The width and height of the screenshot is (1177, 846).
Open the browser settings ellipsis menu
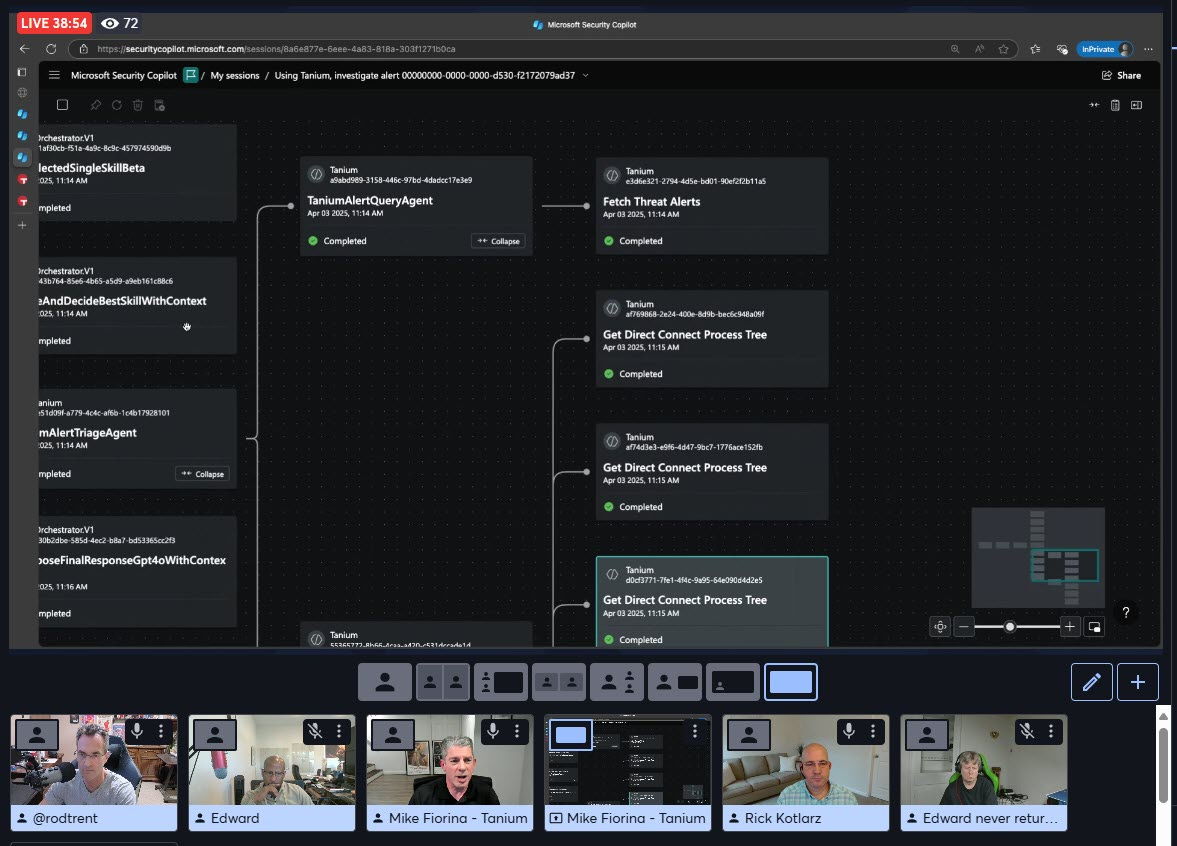[x=1148, y=49]
